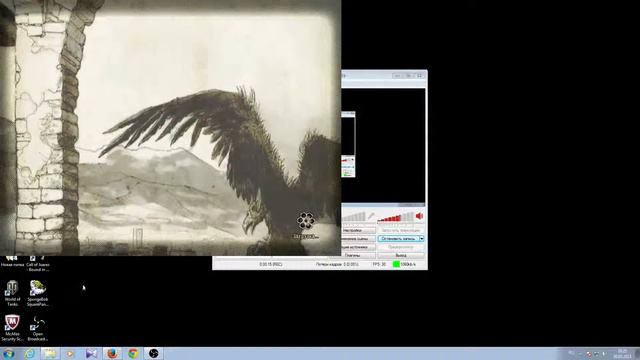Image resolution: width=640 pixels, height=360 pixels.
Task: Click the OBS preview area
Action: [x=383, y=146]
